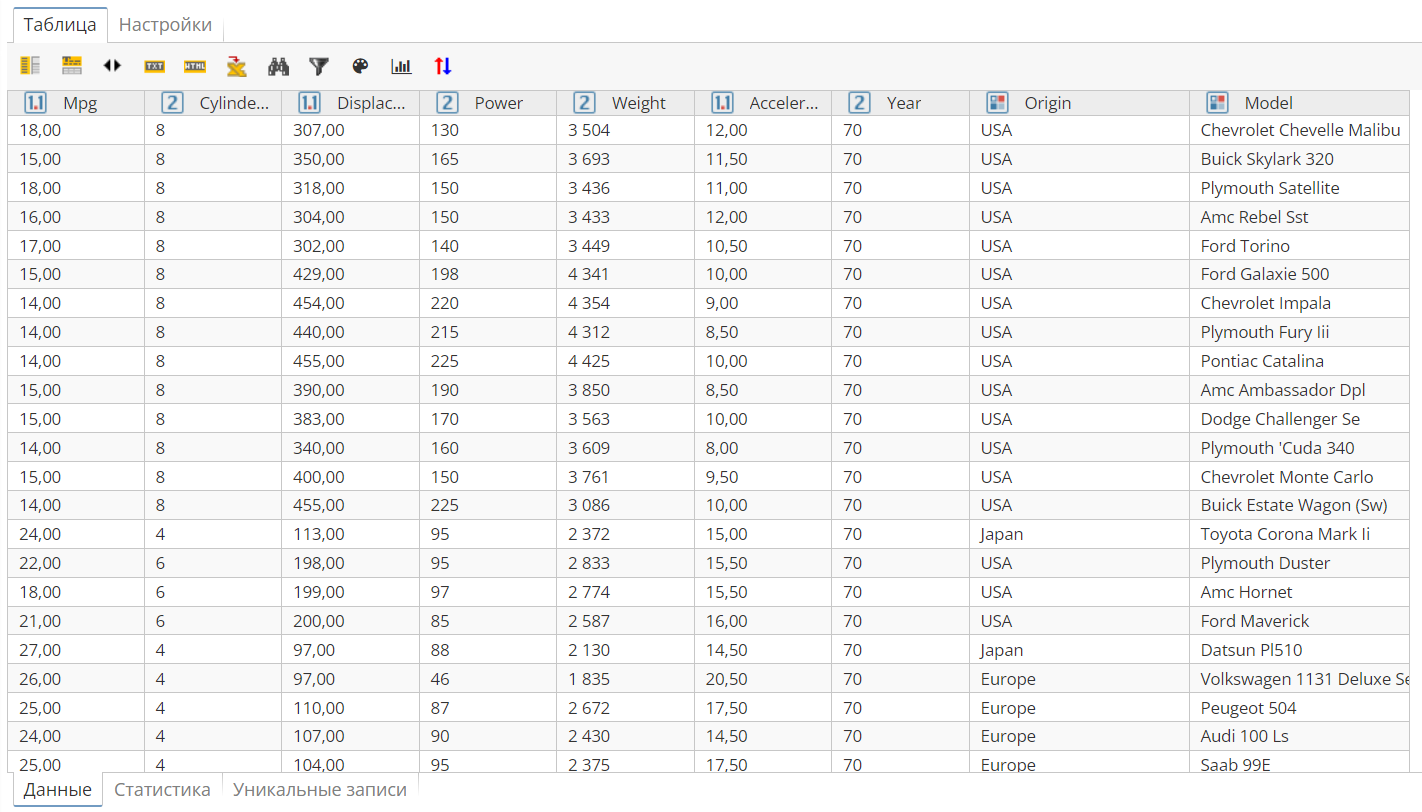
Task: Select the Pontiac Catalina cell
Action: [x=1300, y=361]
